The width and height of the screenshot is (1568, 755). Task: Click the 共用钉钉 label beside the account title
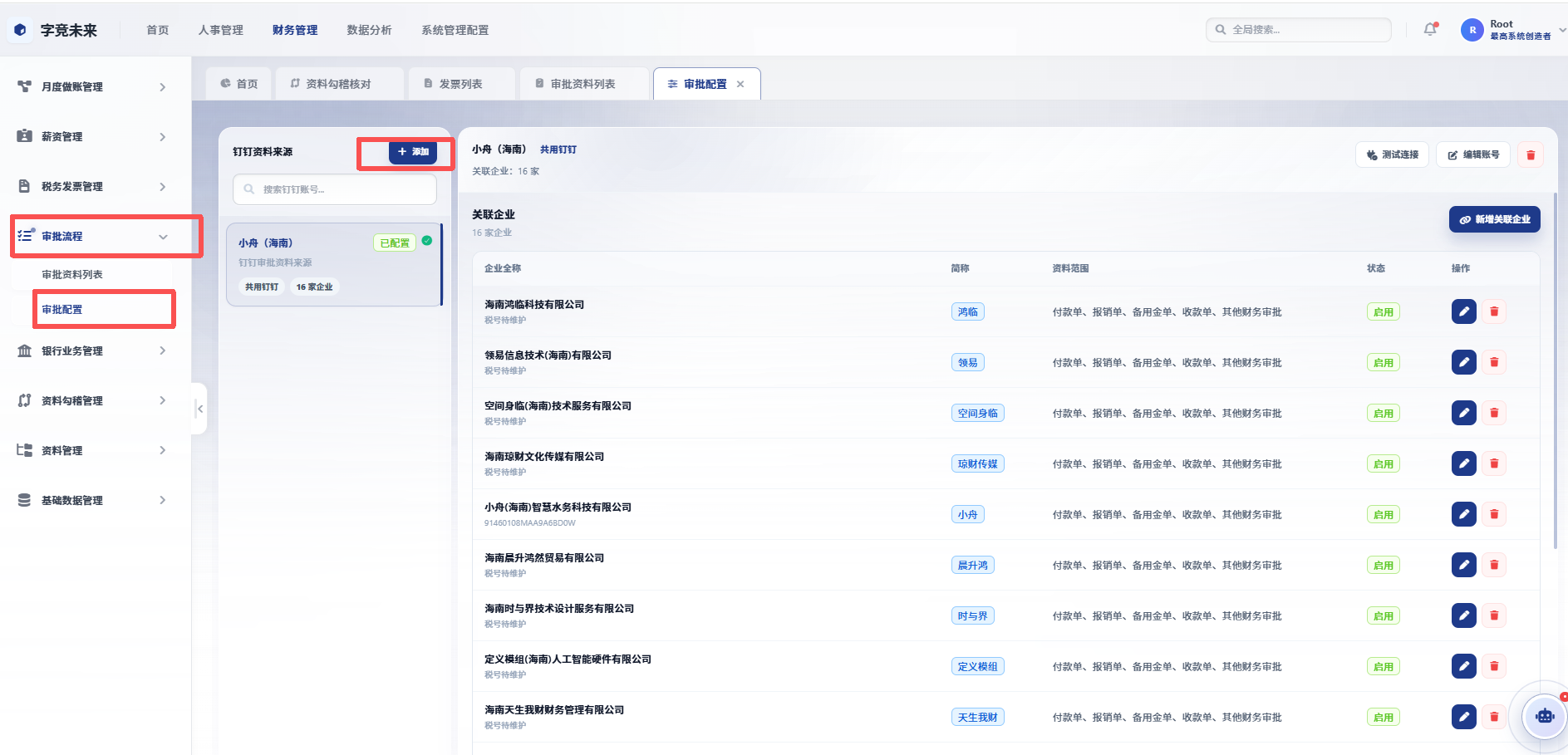coord(558,150)
